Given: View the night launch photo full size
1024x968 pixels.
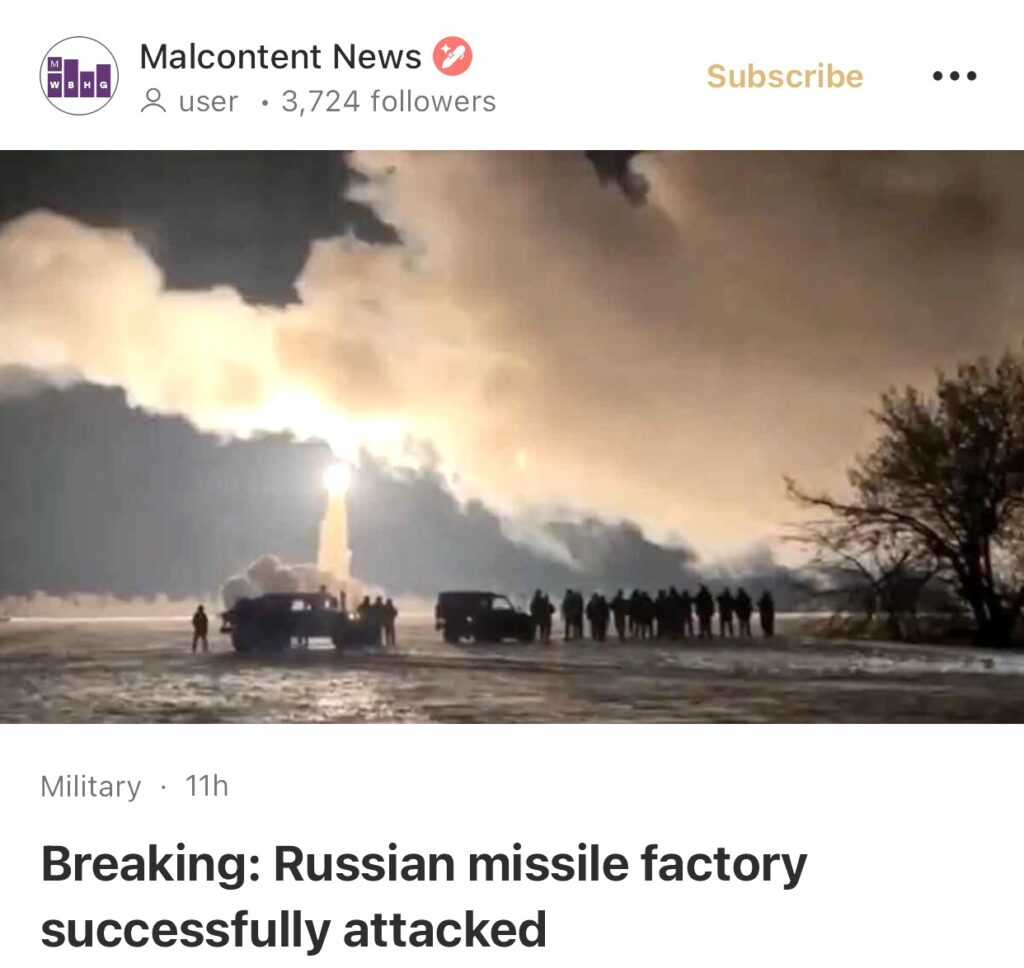Looking at the screenshot, I should pyautogui.click(x=512, y=436).
